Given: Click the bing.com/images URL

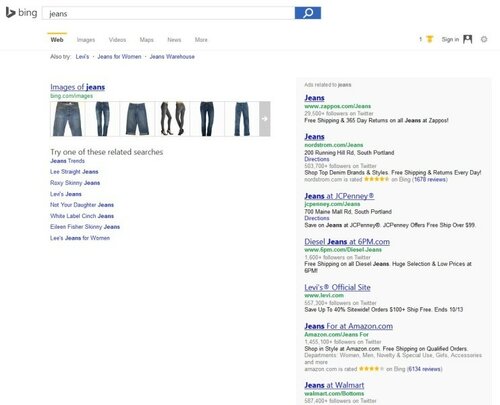Looking at the screenshot, I should pyautogui.click(x=72, y=96).
